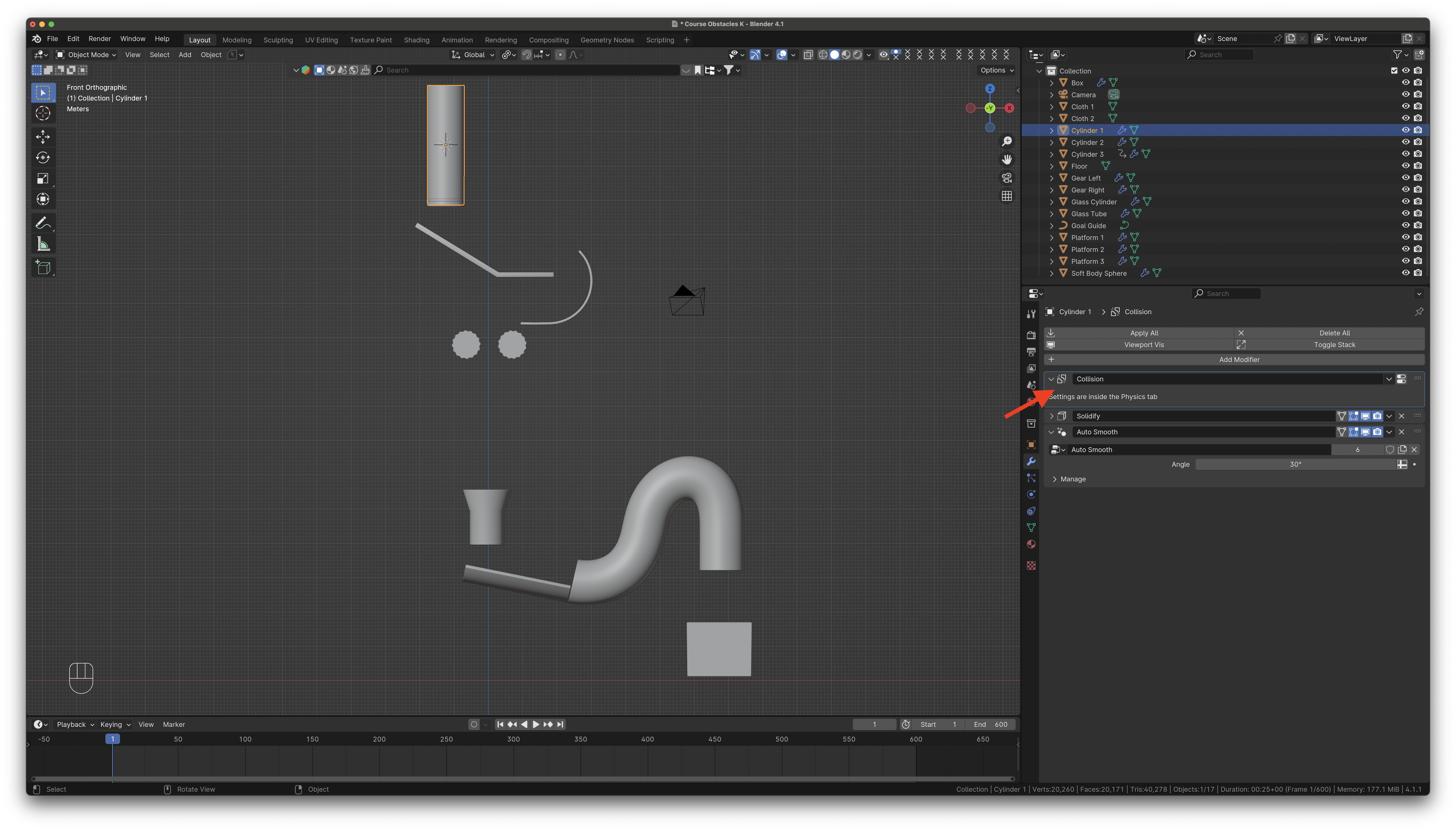Click the Delete All button
This screenshot has height=830, width=1456.
coord(1330,333)
